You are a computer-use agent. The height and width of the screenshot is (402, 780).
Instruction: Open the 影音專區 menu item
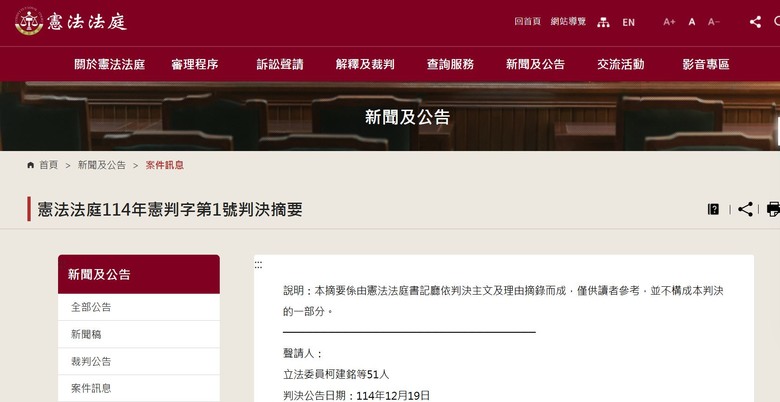click(x=706, y=64)
